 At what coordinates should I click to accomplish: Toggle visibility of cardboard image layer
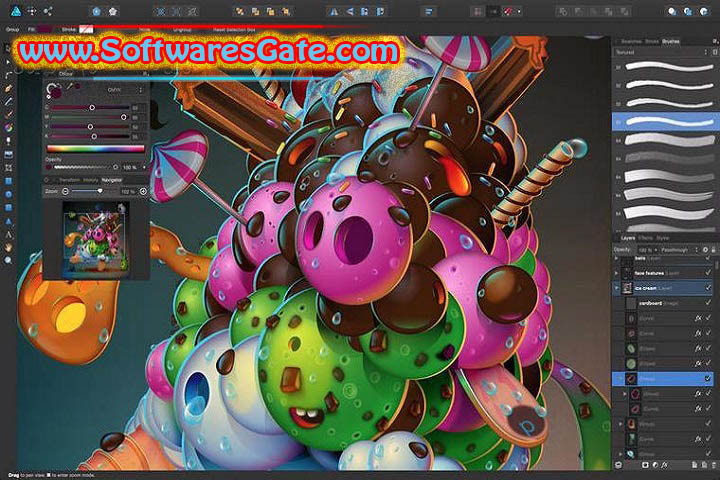pos(708,303)
